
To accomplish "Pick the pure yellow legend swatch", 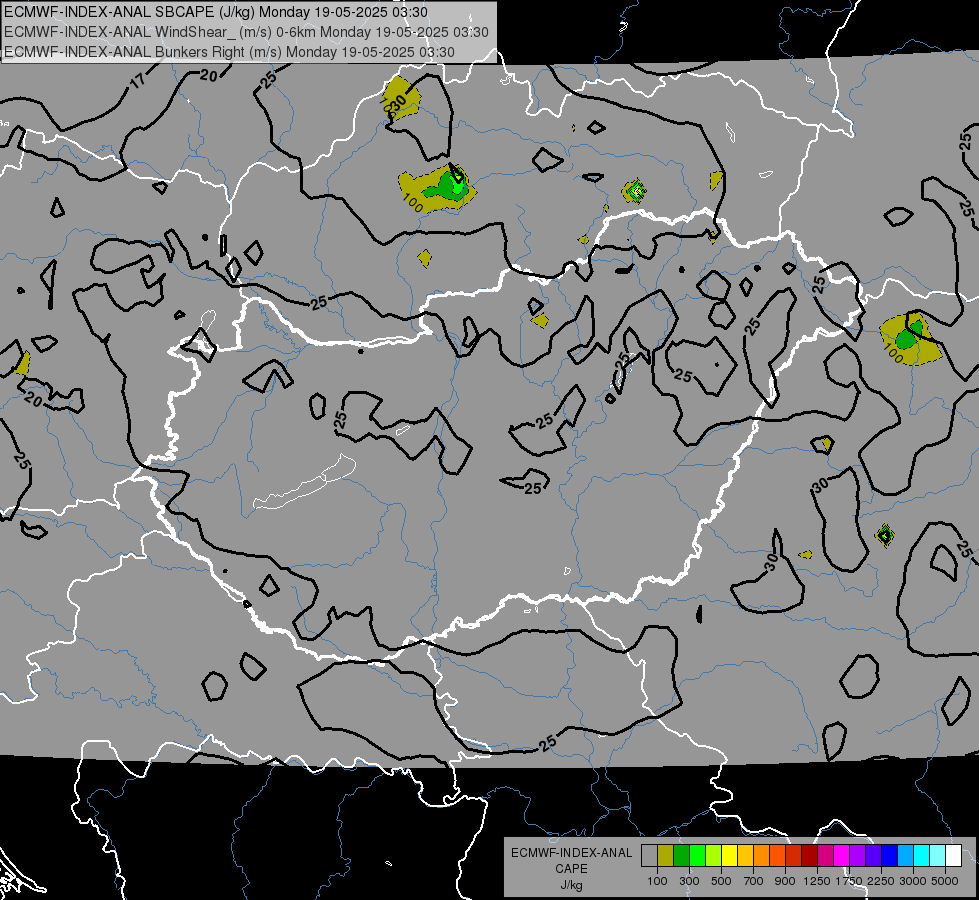I will tap(729, 856).
